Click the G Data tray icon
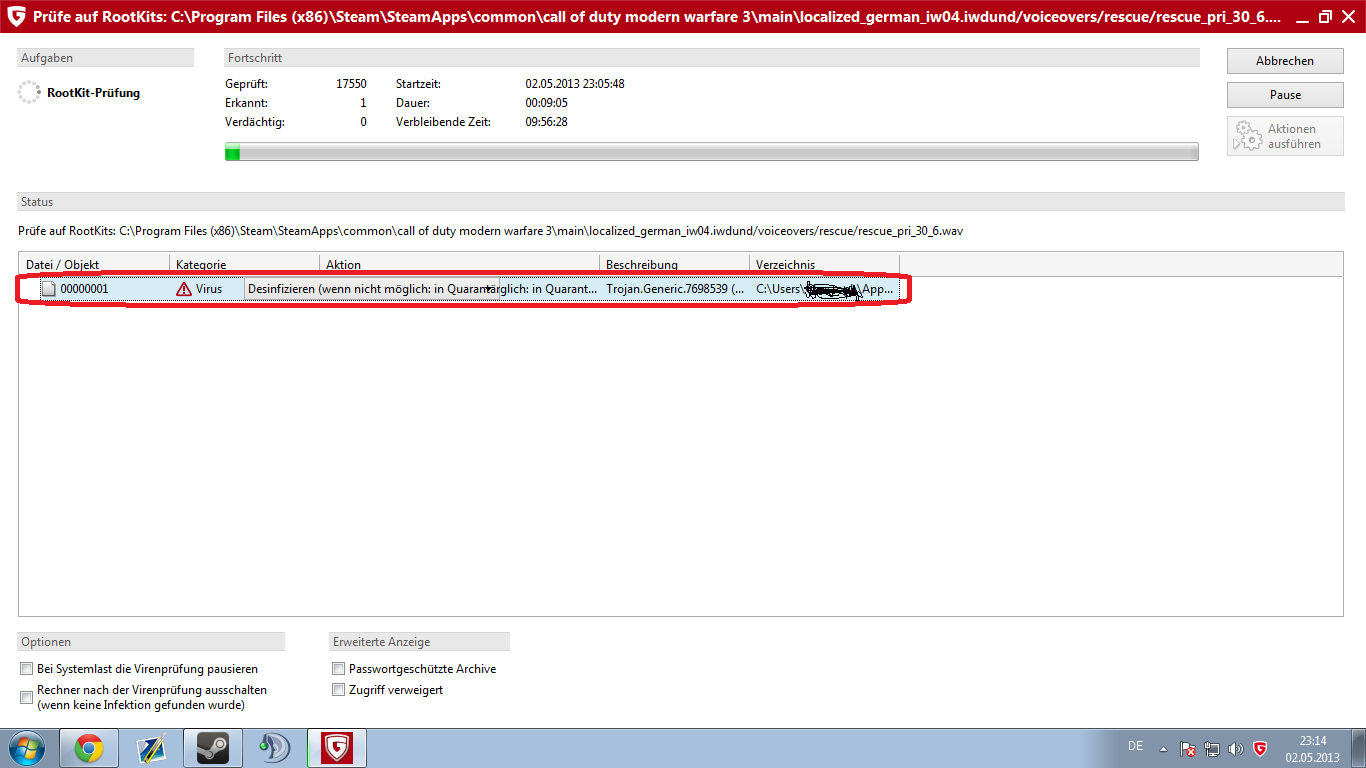1366x768 pixels. (x=1260, y=748)
